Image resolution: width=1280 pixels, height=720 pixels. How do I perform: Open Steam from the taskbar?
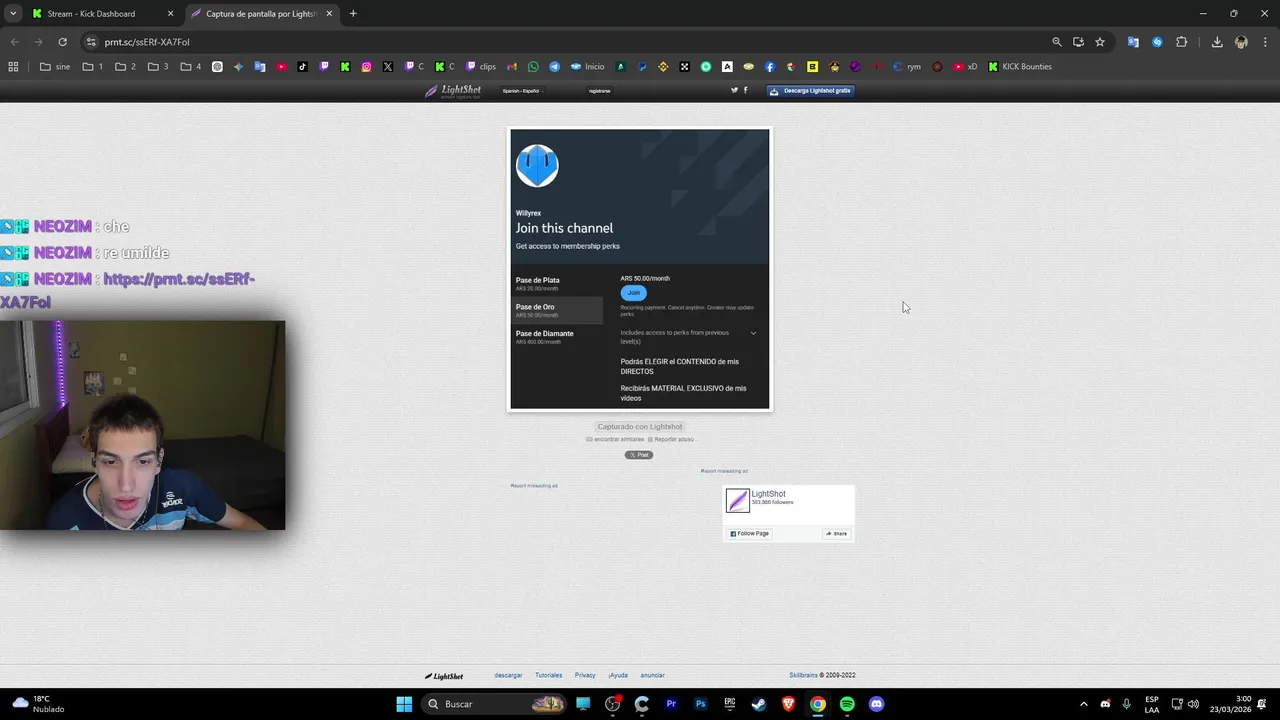click(x=759, y=704)
